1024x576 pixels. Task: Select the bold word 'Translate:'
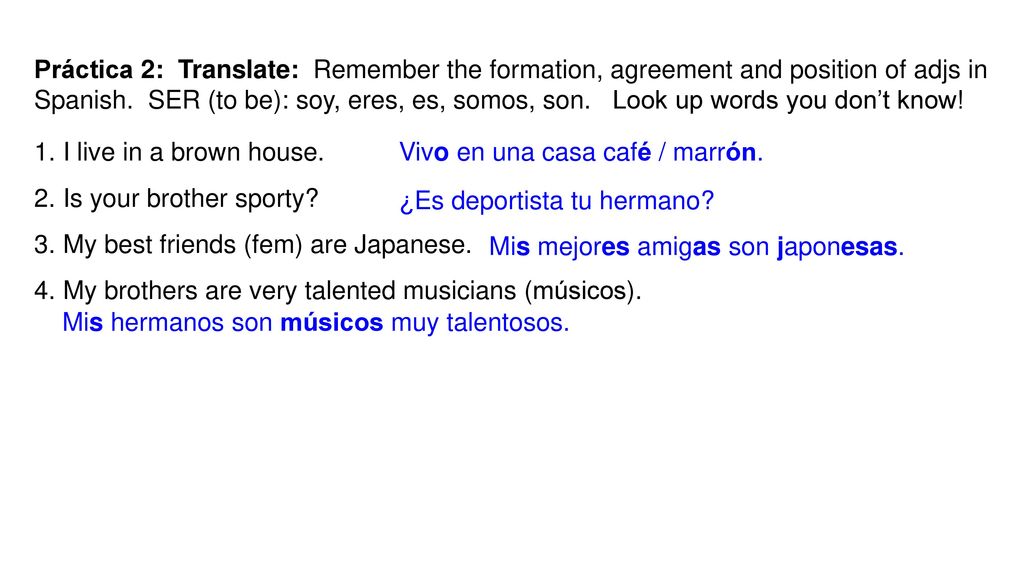[x=238, y=69]
